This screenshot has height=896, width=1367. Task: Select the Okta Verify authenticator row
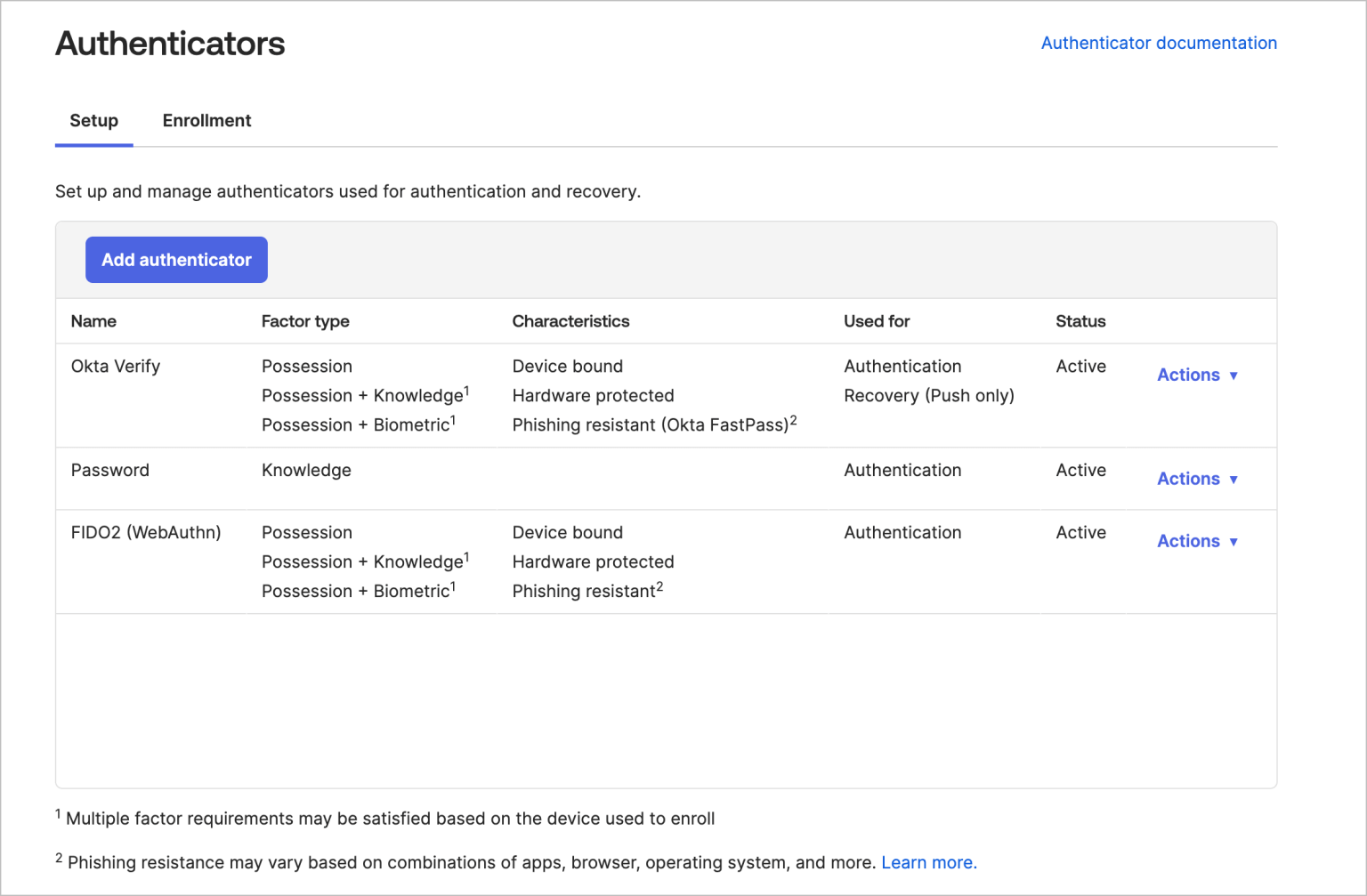point(116,366)
